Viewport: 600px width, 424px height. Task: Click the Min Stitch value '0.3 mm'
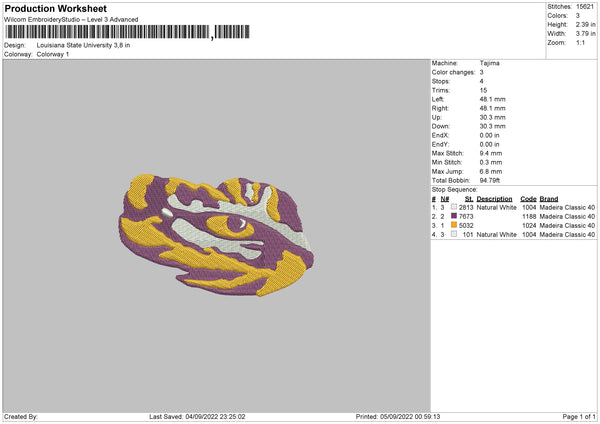[x=491, y=162]
